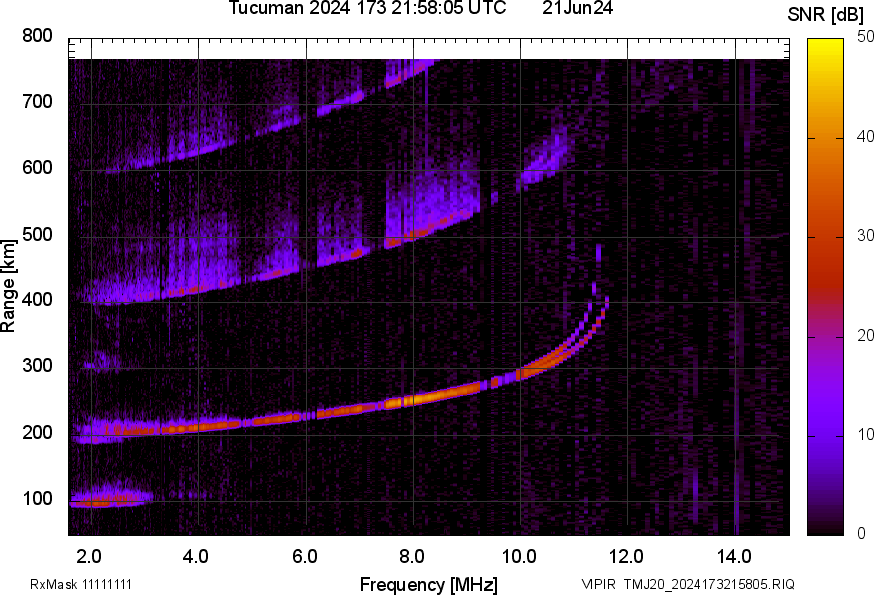The width and height of the screenshot is (874, 595).
Task: Click the 0 label on SNR colorbar
Action: [x=861, y=534]
